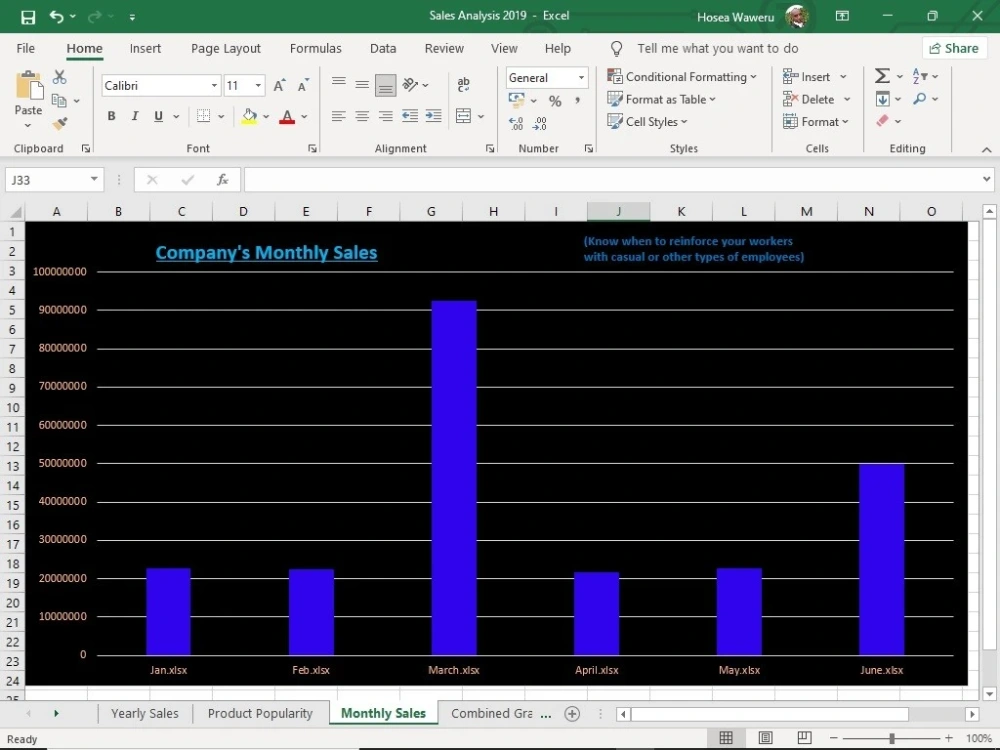Select the Format Painter icon
This screenshot has width=1000, height=750.
[x=59, y=121]
